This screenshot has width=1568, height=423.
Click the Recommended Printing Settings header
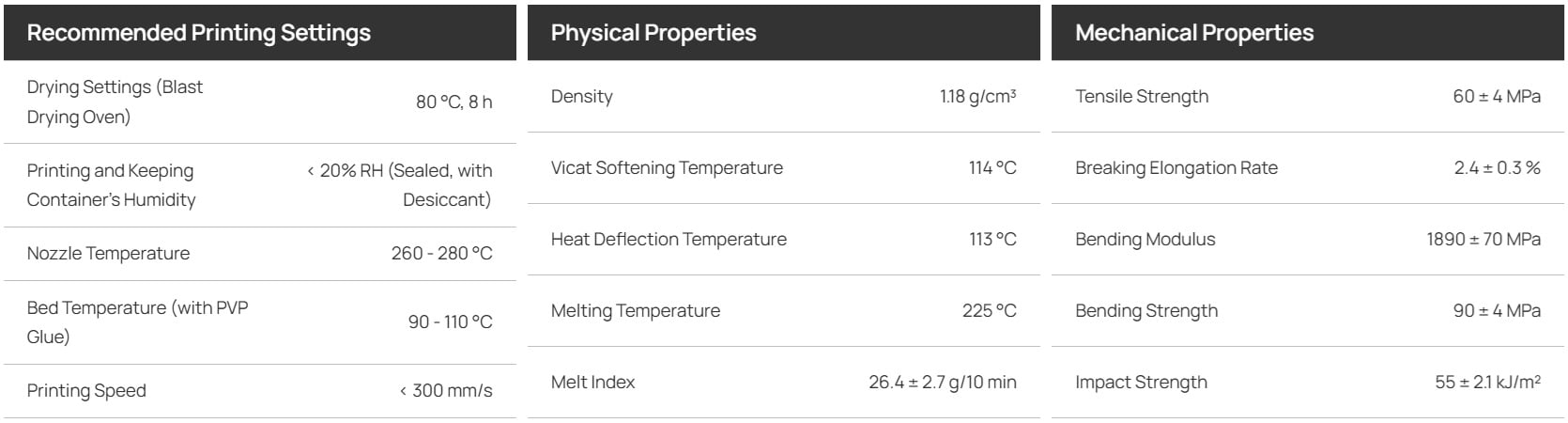point(199,33)
